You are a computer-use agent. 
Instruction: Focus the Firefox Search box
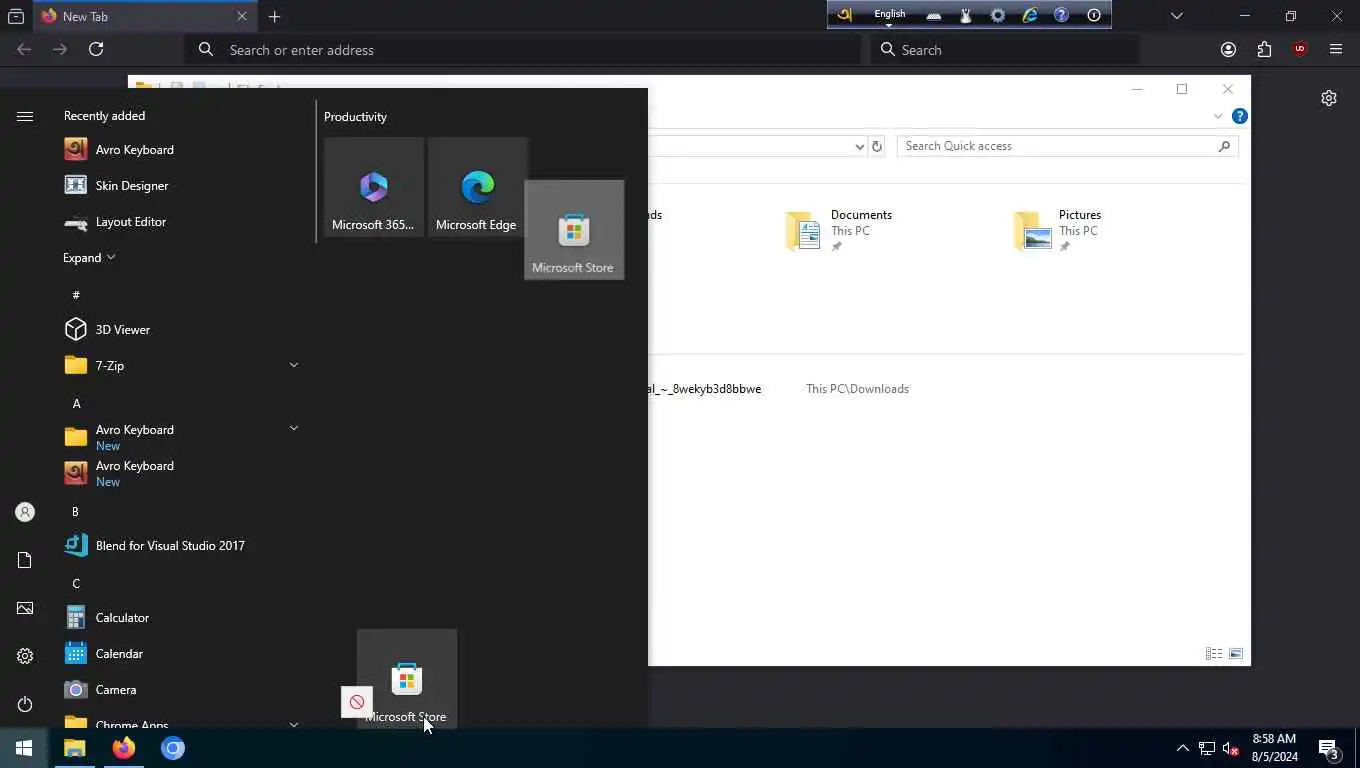click(1005, 50)
